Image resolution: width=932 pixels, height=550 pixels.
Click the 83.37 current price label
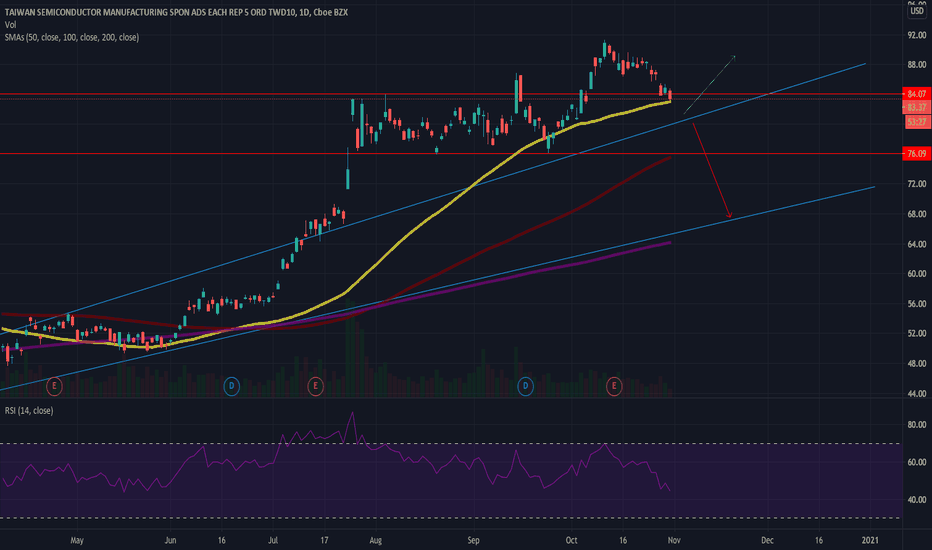pos(917,108)
